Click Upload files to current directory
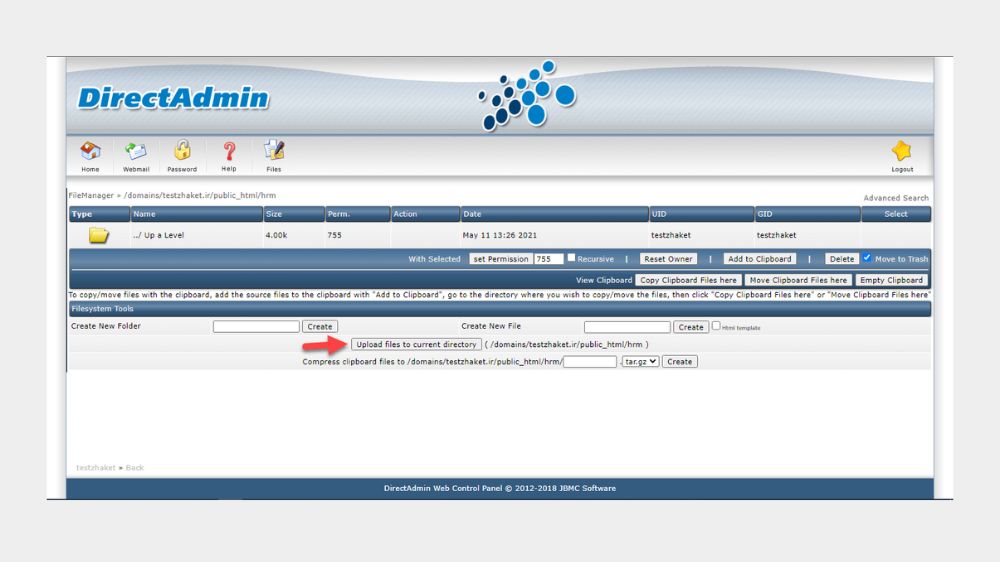The width and height of the screenshot is (1000, 562). (416, 344)
